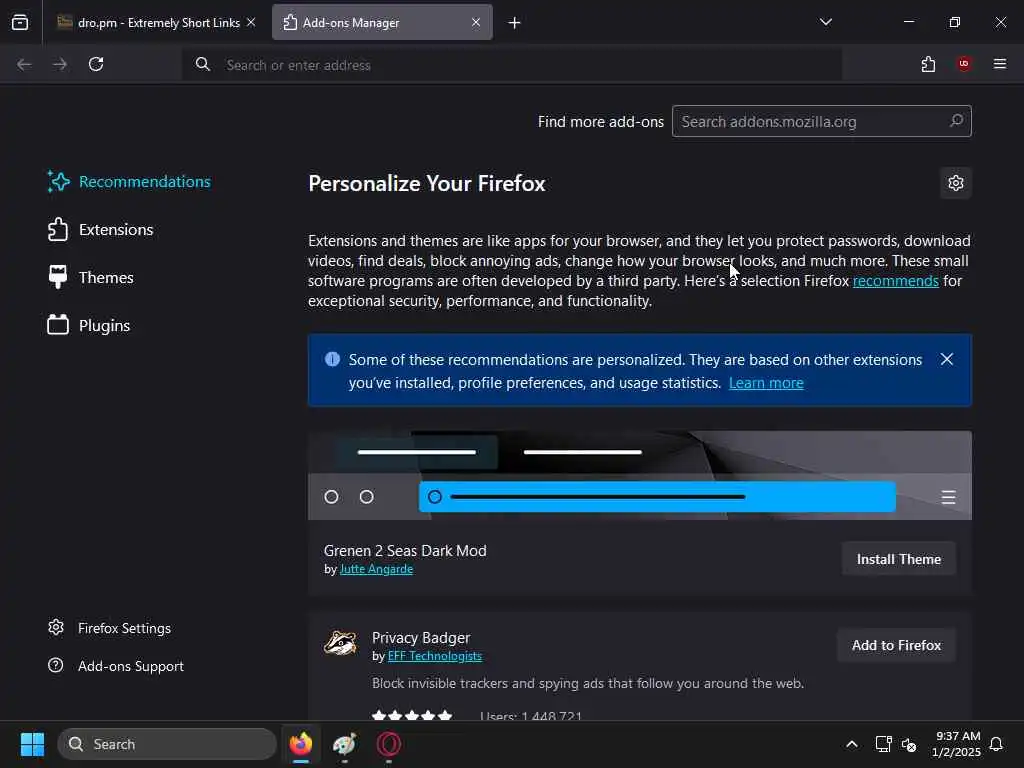Viewport: 1024px width, 768px height.
Task: Focus the Search or enter address bar
Action: coord(512,65)
